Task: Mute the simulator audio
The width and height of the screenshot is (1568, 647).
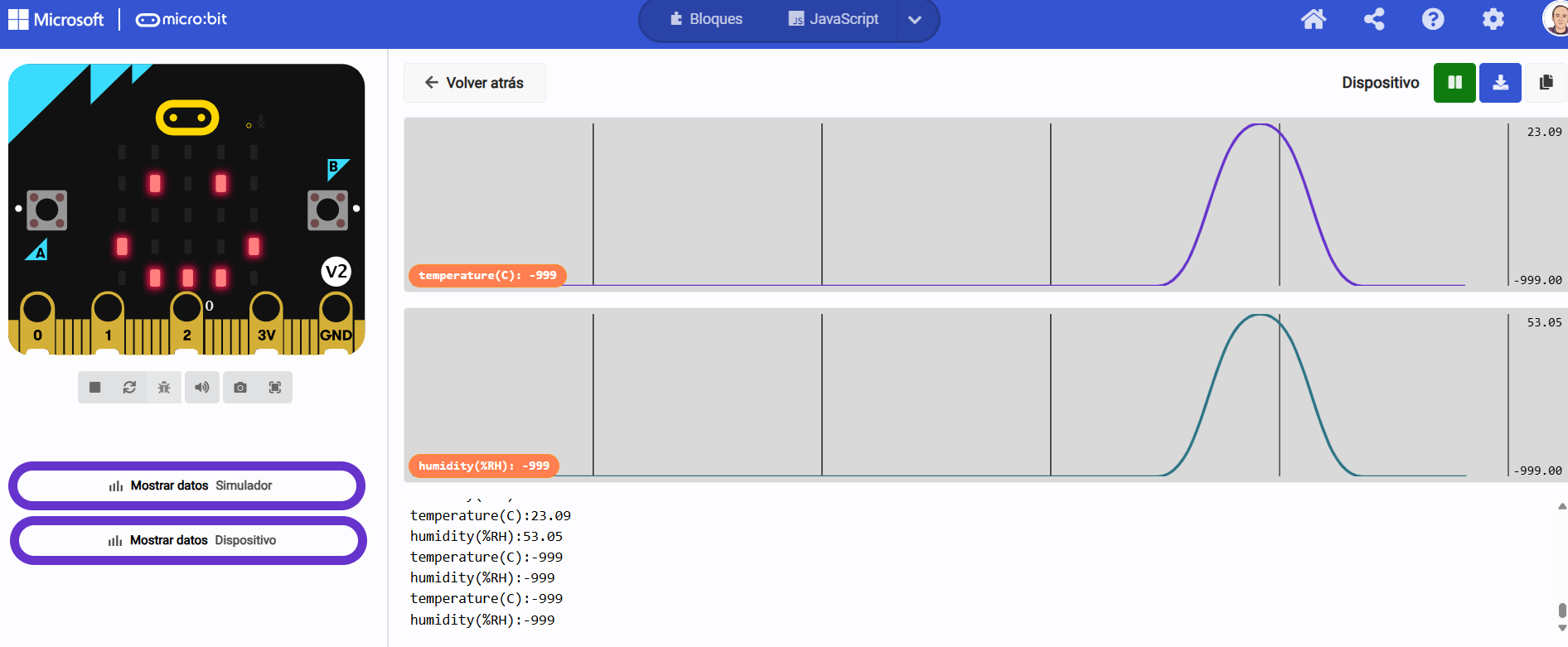Action: 202,388
